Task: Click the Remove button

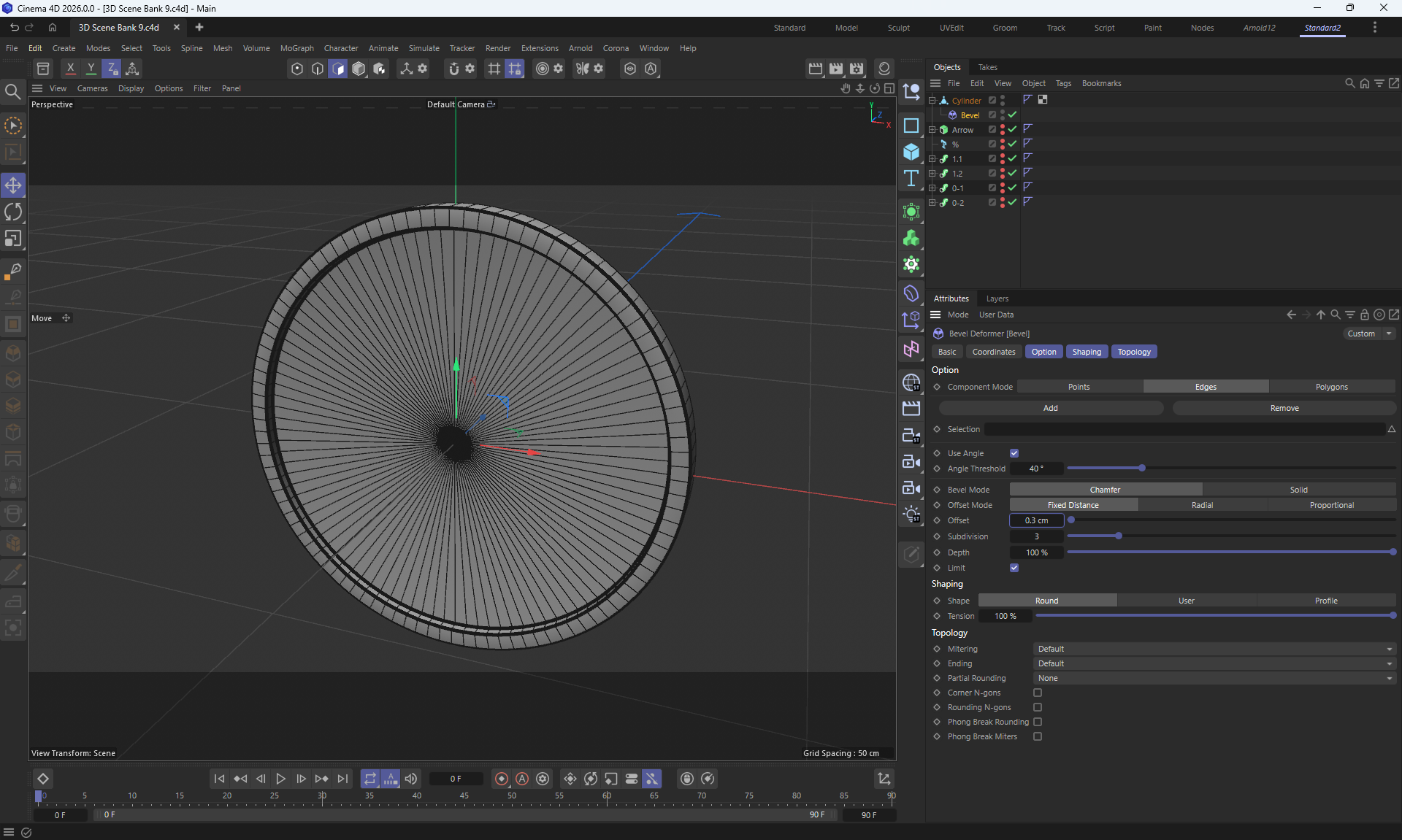Action: point(1284,408)
